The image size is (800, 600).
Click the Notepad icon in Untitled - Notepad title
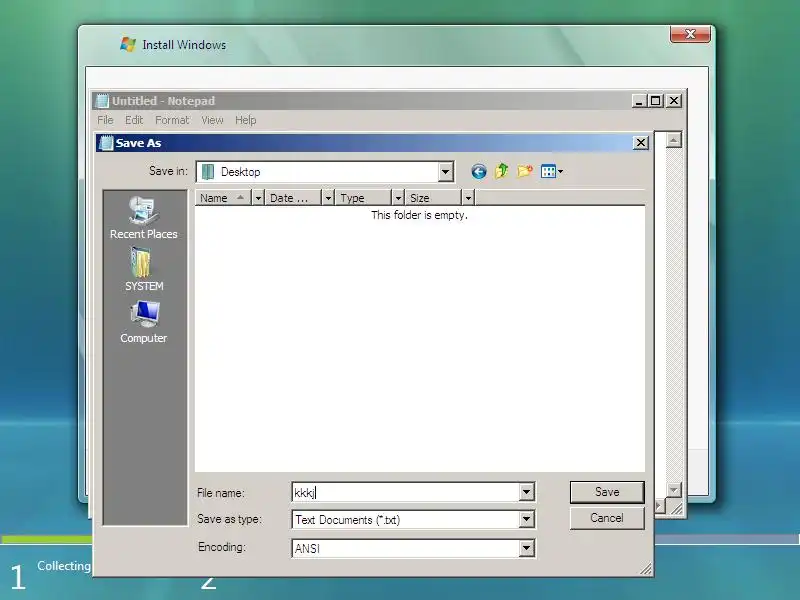pyautogui.click(x=103, y=101)
